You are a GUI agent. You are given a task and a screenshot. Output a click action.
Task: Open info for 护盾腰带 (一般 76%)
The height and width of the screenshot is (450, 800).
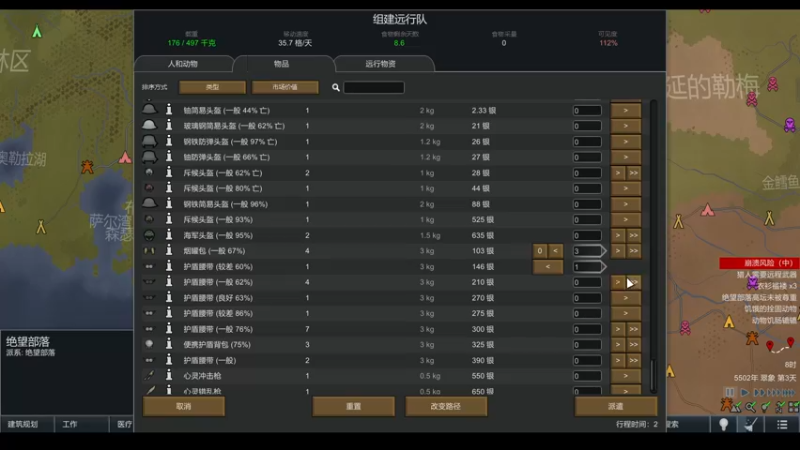coord(169,329)
